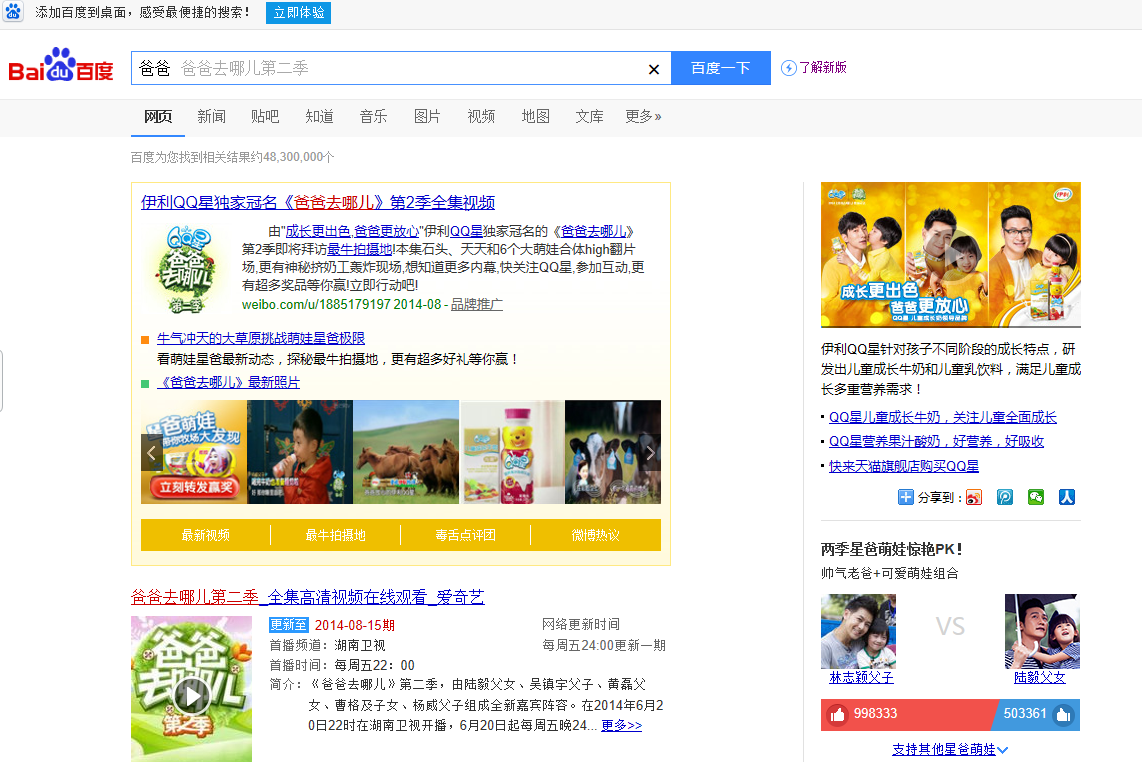1142x762 pixels.
Task: Share to WeChat icon
Action: [x=1036, y=498]
